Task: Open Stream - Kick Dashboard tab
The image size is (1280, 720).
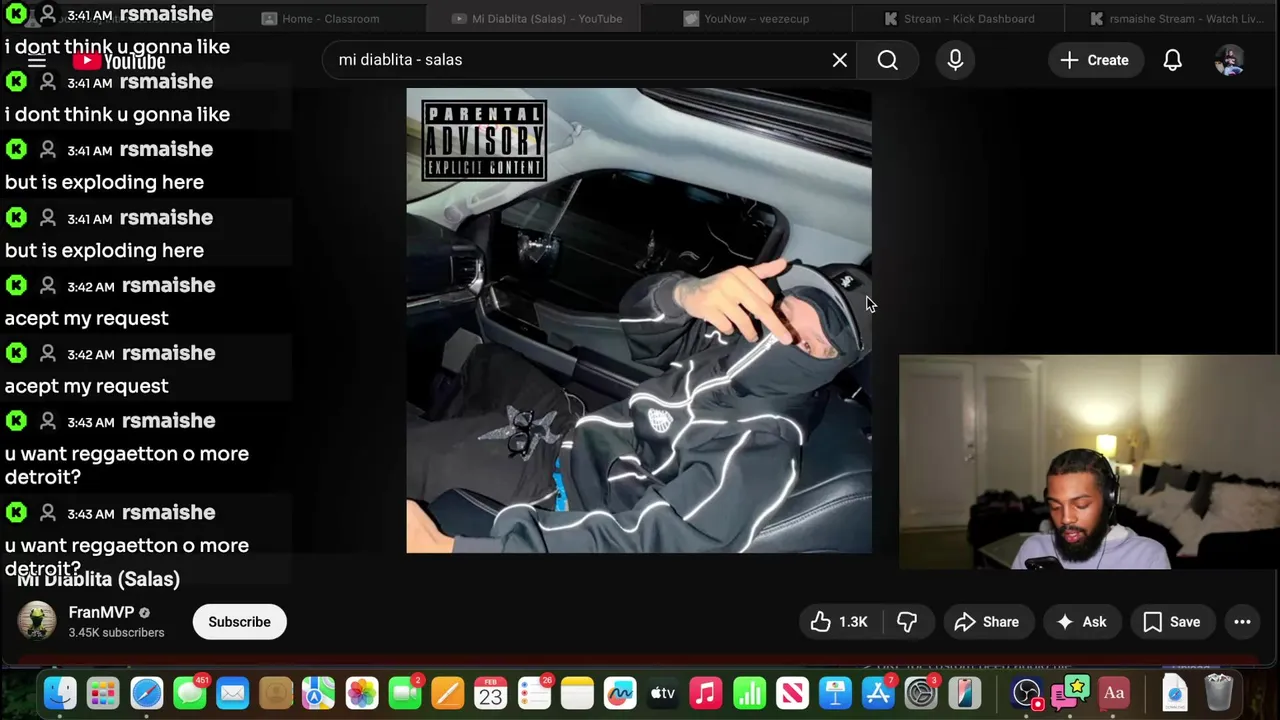Action: coord(960,18)
